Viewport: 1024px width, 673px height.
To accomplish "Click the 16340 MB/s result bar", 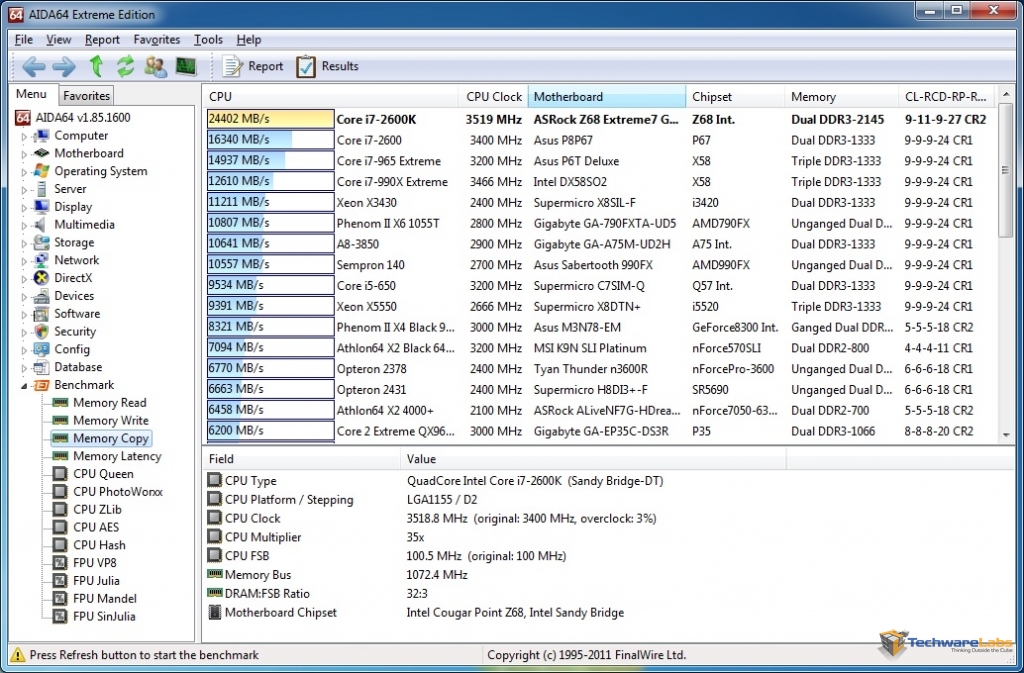I will [270, 140].
